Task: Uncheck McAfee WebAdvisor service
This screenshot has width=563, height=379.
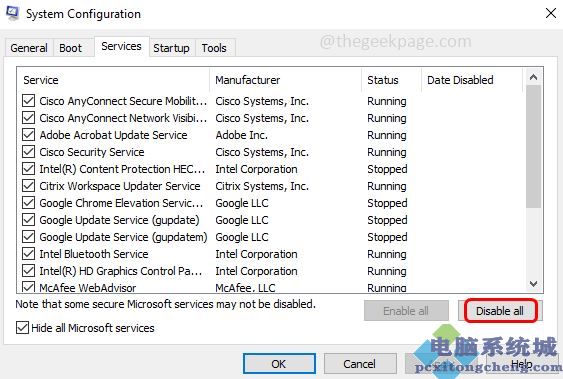Action: (x=28, y=287)
